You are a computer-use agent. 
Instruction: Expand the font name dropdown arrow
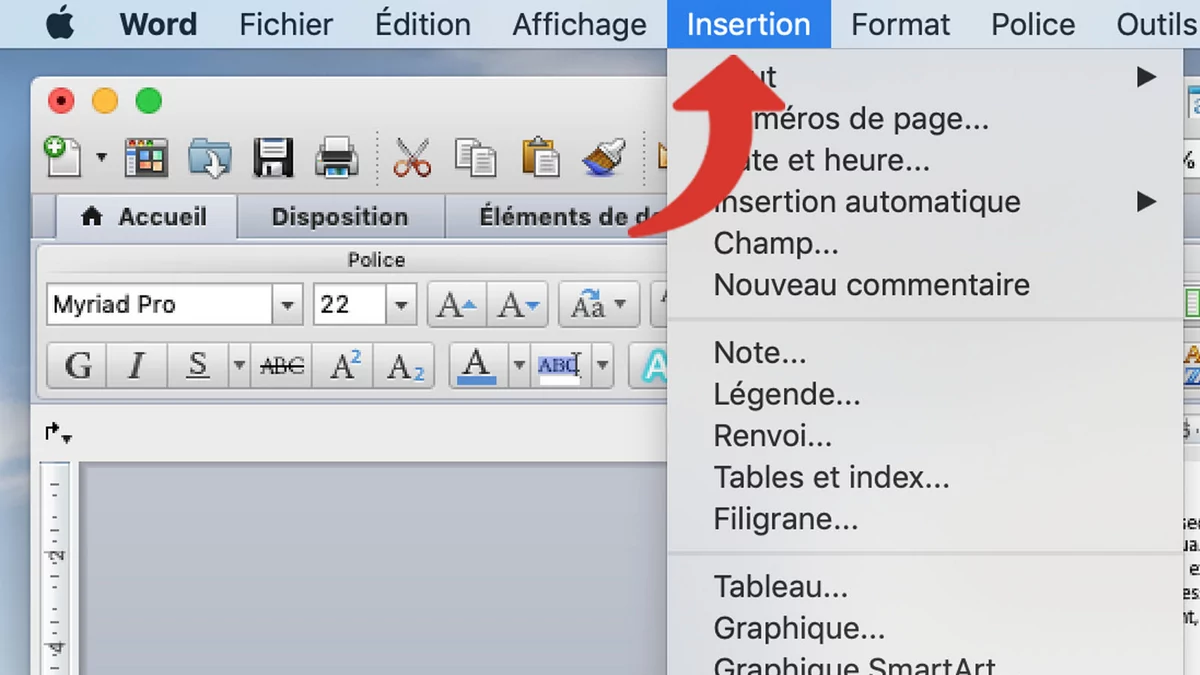coord(288,305)
